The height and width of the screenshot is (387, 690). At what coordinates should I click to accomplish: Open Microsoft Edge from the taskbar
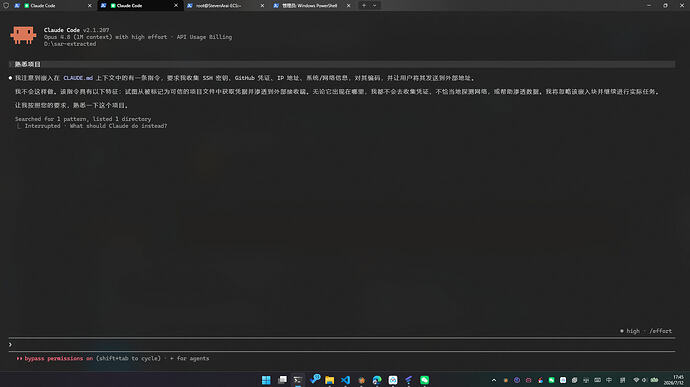click(377, 380)
